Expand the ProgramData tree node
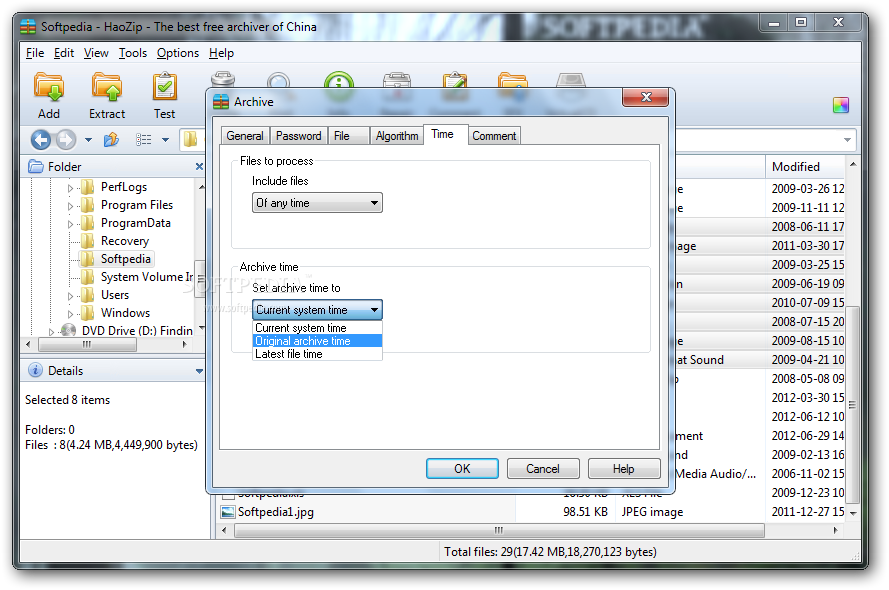This screenshot has width=889, height=590. point(70,224)
